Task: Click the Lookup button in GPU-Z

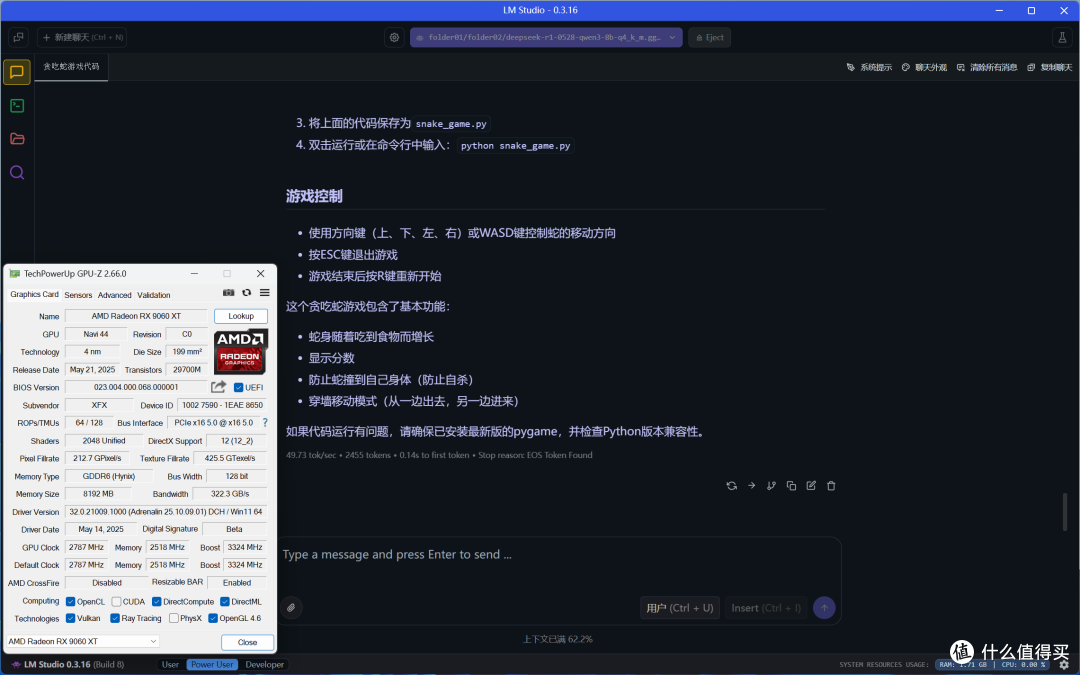Action: pyautogui.click(x=241, y=316)
